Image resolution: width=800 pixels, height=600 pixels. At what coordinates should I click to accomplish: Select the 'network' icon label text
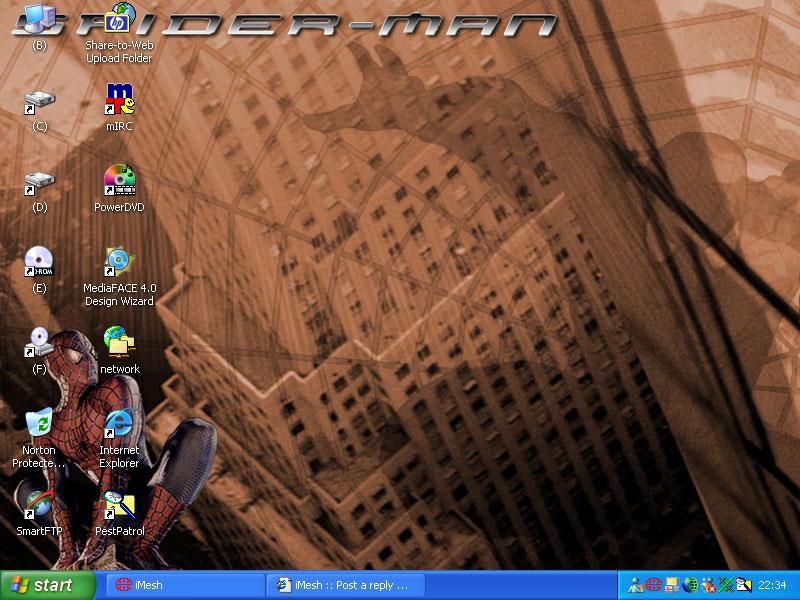click(x=119, y=369)
